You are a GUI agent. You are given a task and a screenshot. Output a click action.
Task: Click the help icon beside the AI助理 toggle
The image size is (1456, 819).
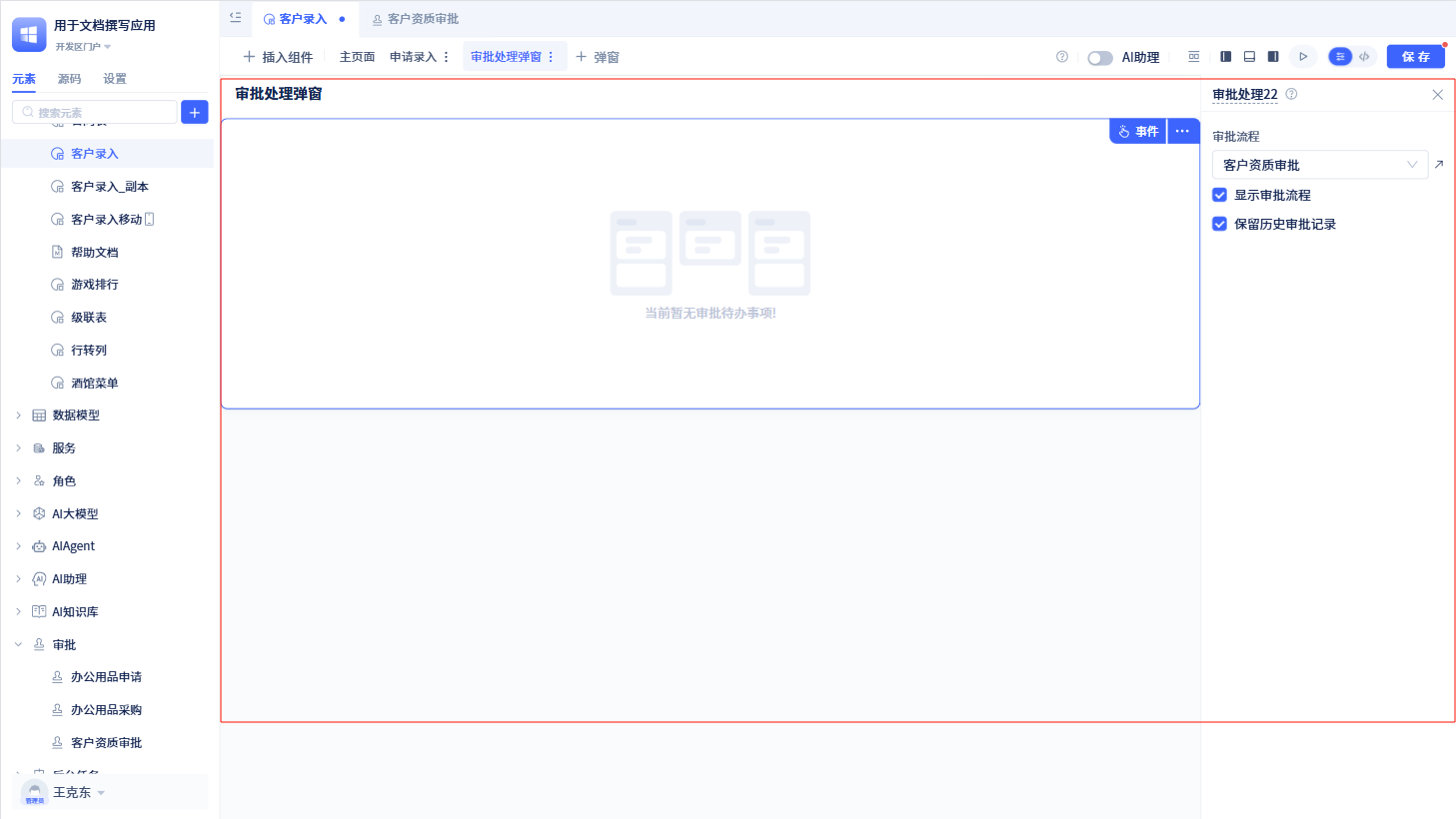point(1062,57)
